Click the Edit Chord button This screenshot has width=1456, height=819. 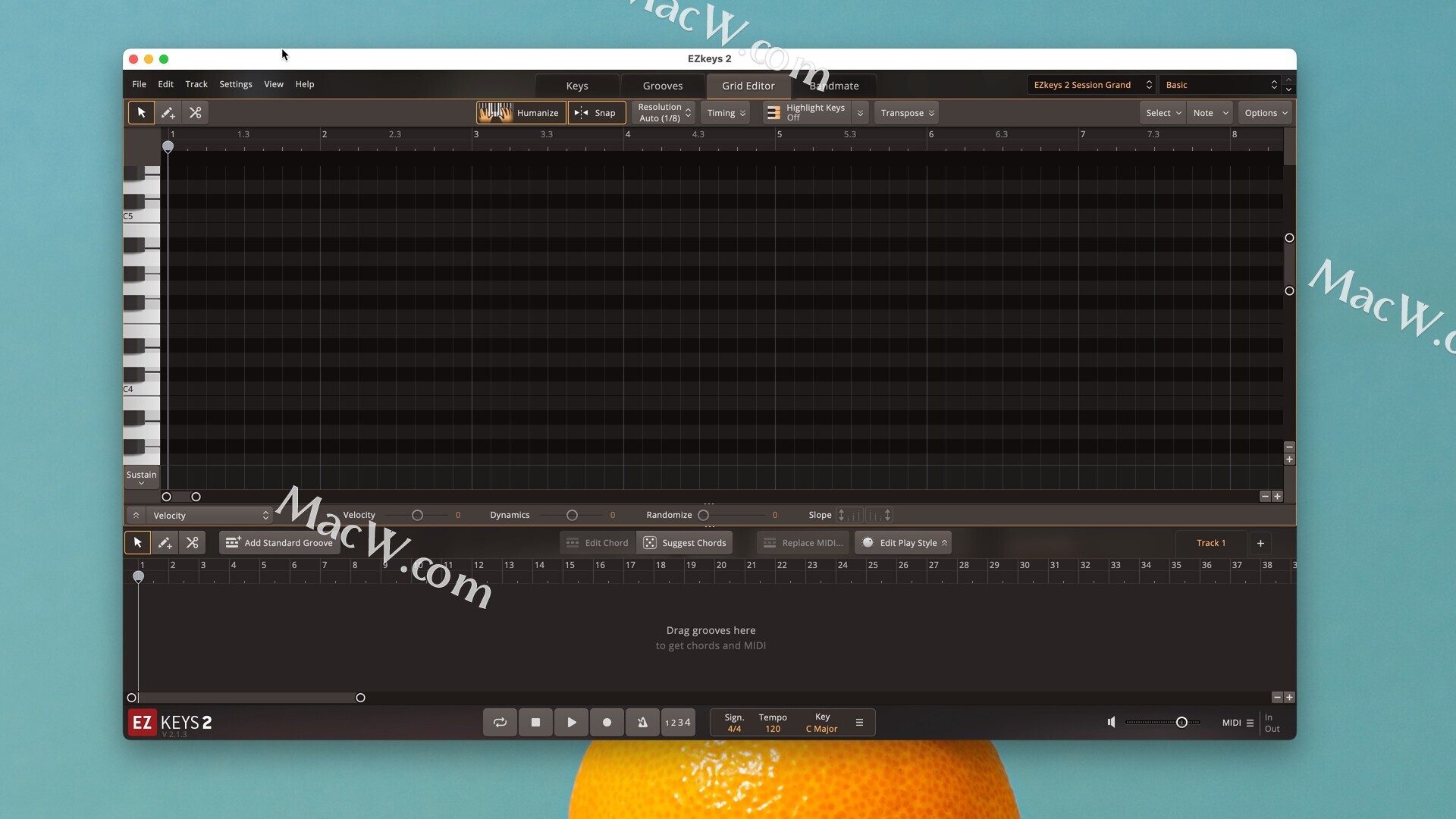pyautogui.click(x=598, y=543)
